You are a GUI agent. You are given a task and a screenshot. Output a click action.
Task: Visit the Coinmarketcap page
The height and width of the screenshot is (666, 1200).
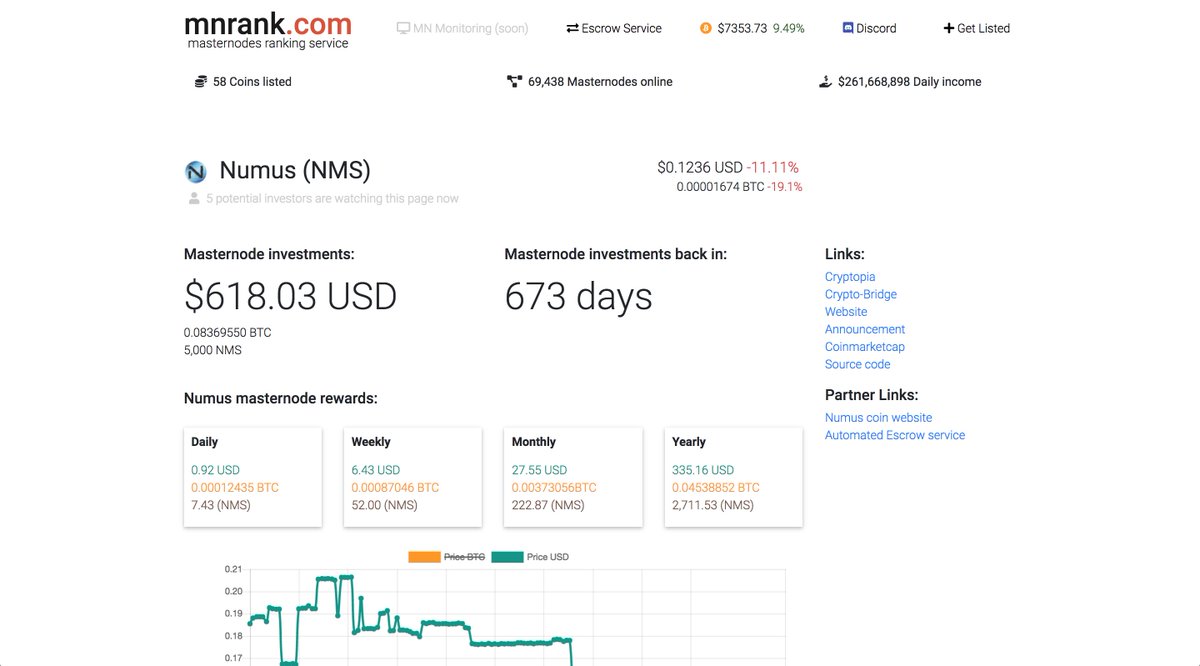pyautogui.click(x=864, y=346)
